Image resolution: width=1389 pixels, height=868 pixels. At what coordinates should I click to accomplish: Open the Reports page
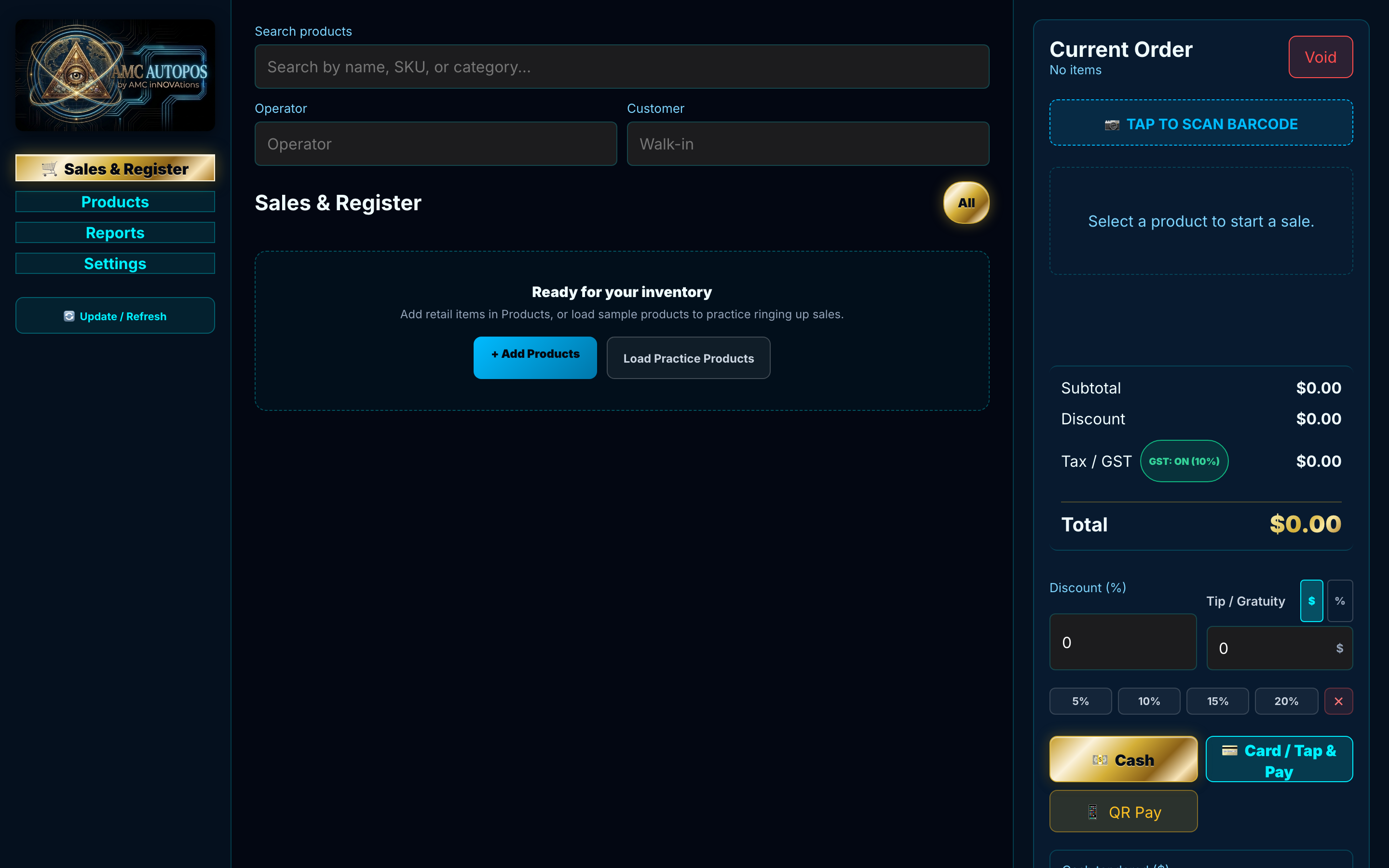click(115, 232)
